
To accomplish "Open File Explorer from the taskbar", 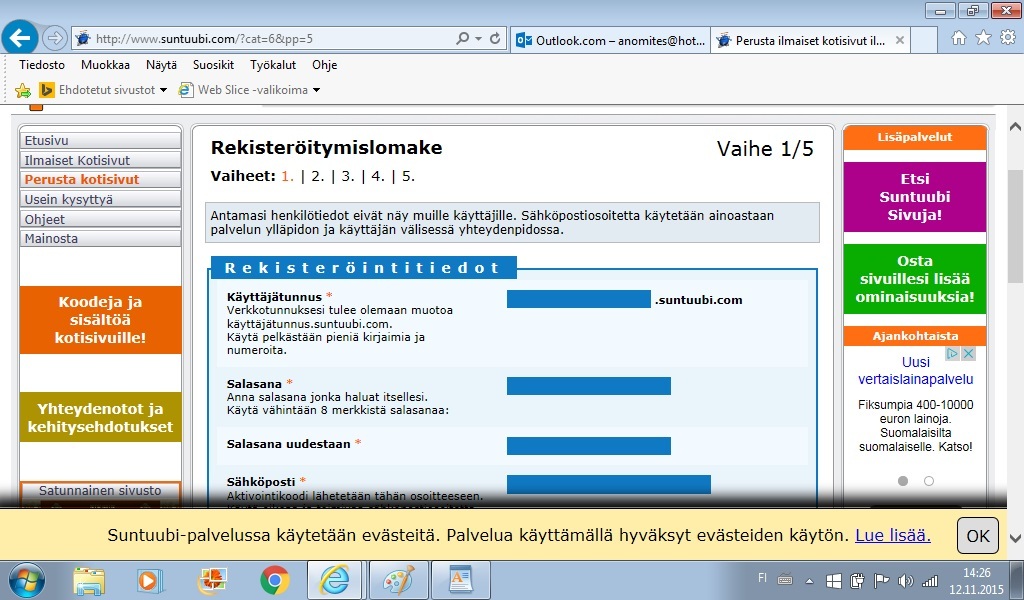I will [89, 580].
